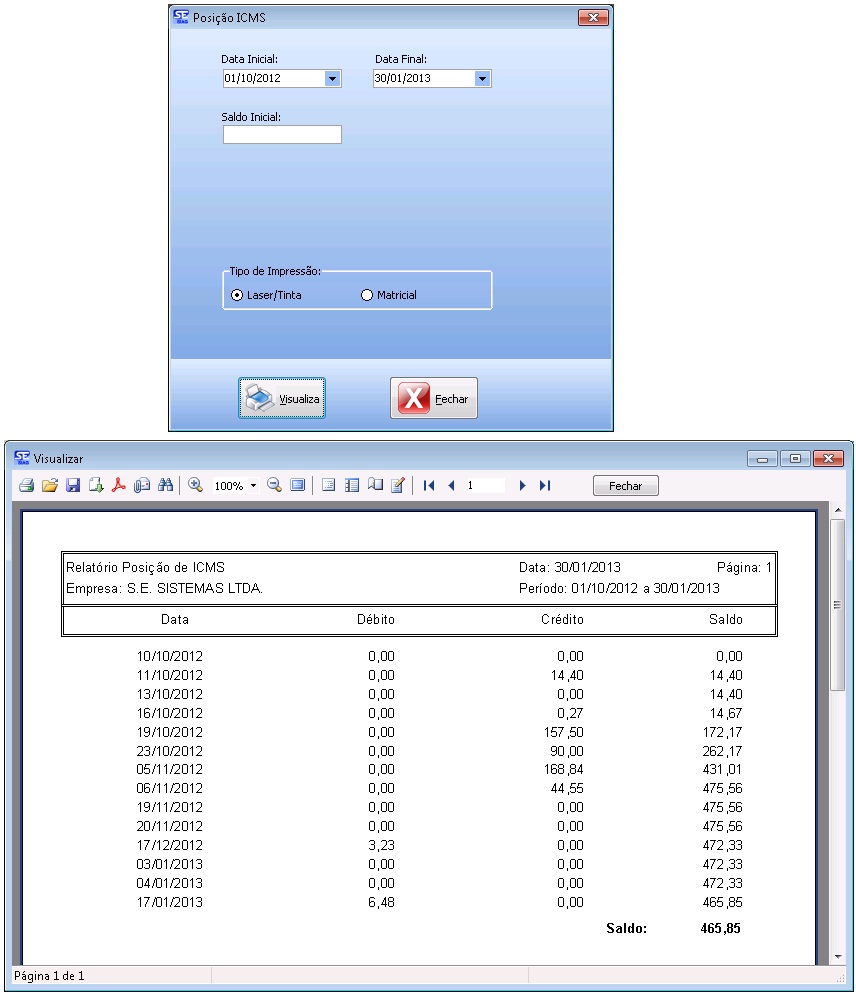Image resolution: width=856 pixels, height=992 pixels.
Task: Save the report using the floppy disk icon
Action: click(x=73, y=485)
